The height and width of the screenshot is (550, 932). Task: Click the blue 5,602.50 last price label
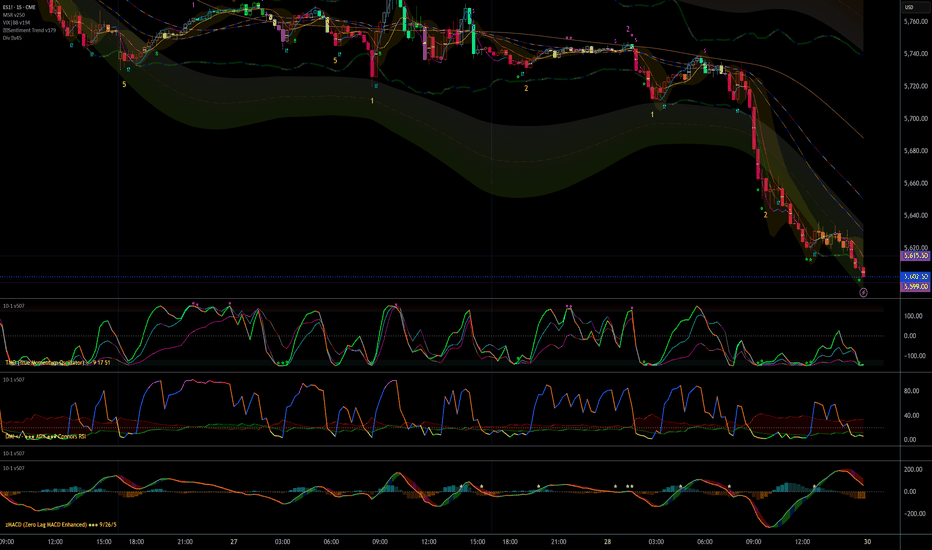[x=915, y=276]
